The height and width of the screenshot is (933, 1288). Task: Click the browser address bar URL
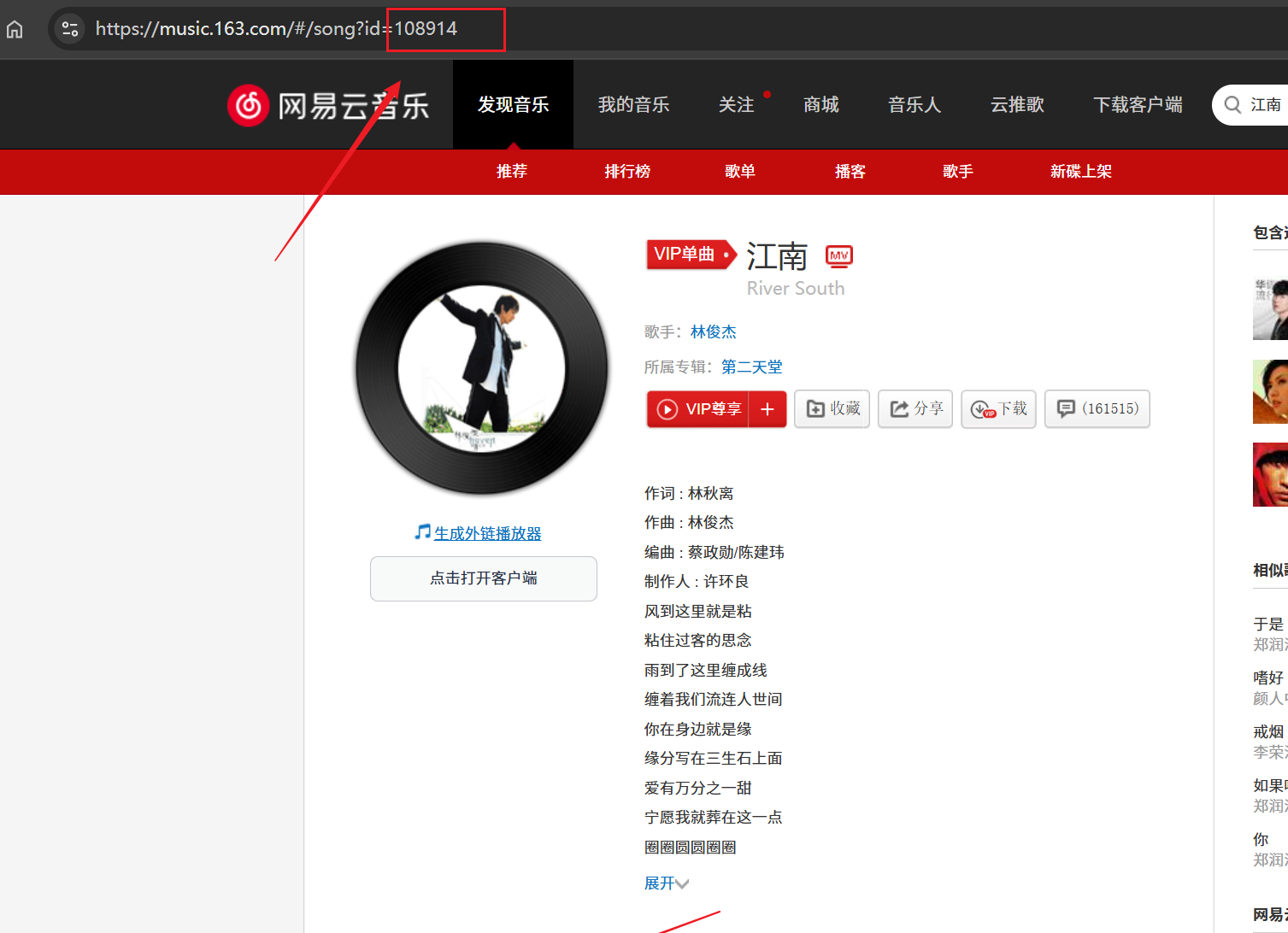(276, 28)
